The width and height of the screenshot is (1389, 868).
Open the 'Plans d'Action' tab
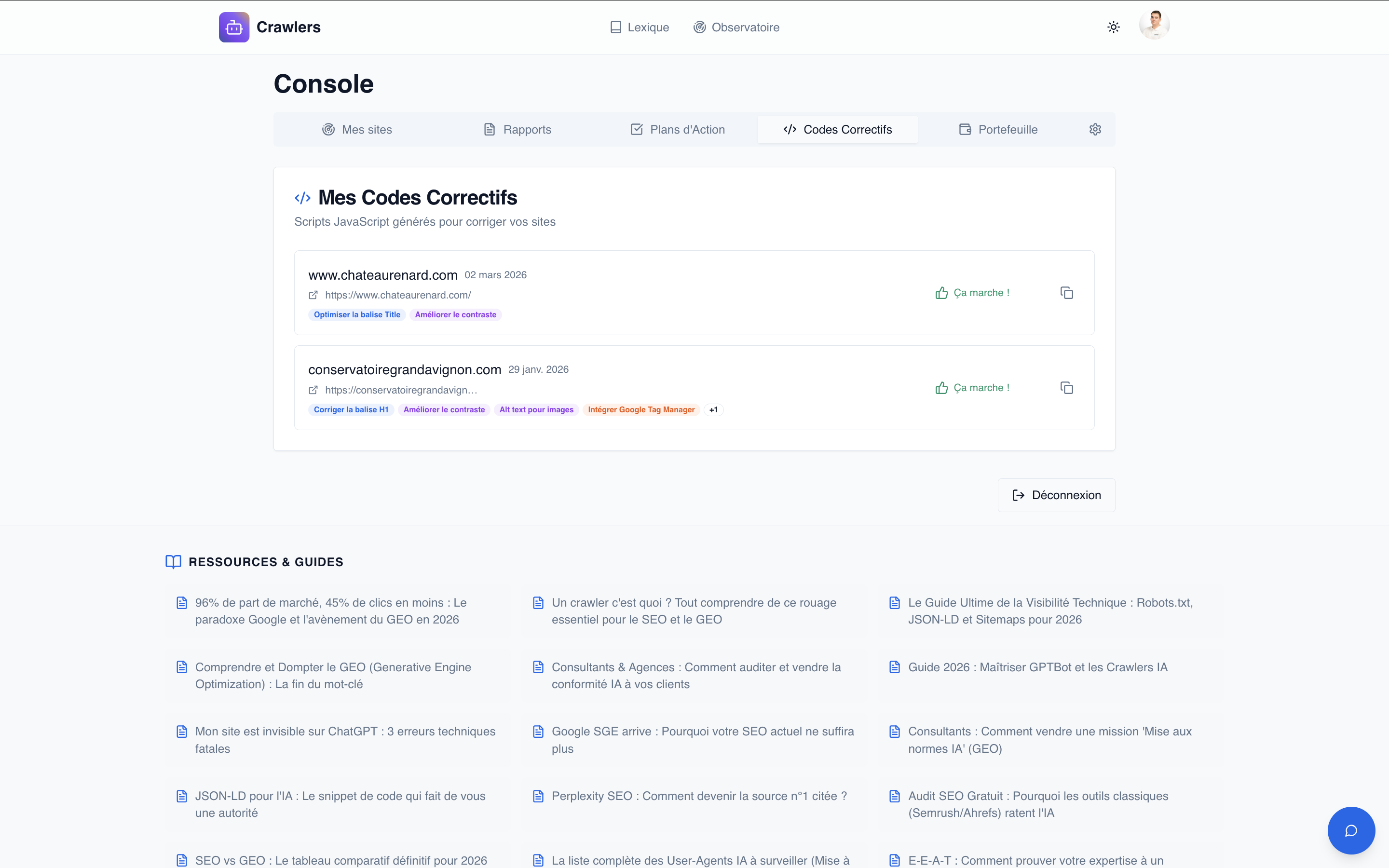click(677, 129)
